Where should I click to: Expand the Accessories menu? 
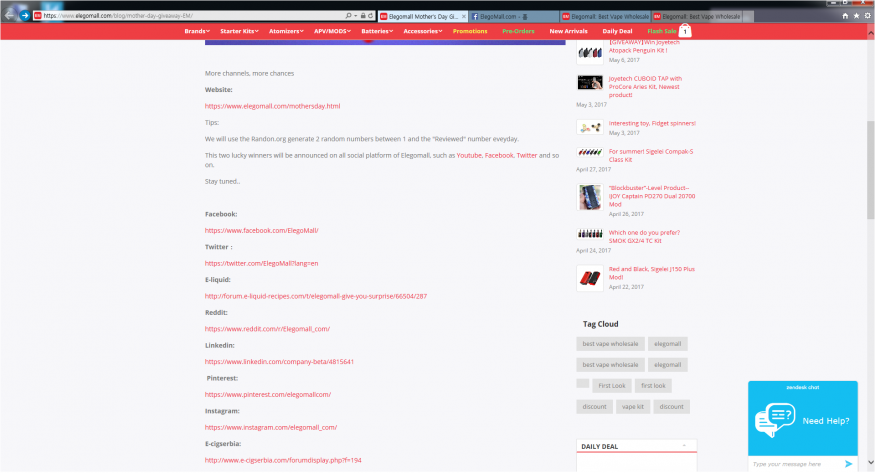423,31
